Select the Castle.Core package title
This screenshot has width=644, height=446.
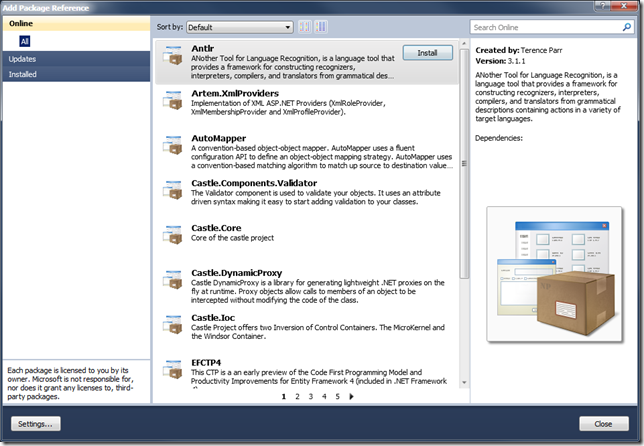pyautogui.click(x=216, y=228)
